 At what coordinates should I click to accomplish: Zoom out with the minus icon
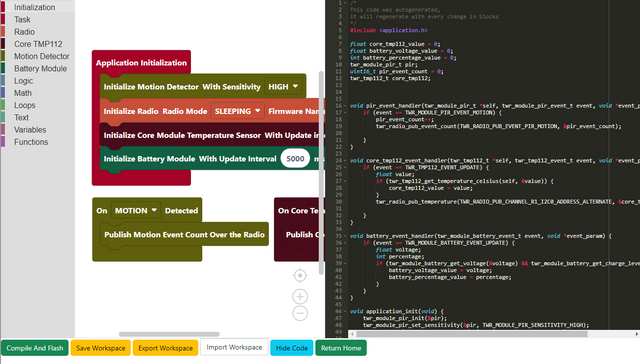[x=300, y=313]
